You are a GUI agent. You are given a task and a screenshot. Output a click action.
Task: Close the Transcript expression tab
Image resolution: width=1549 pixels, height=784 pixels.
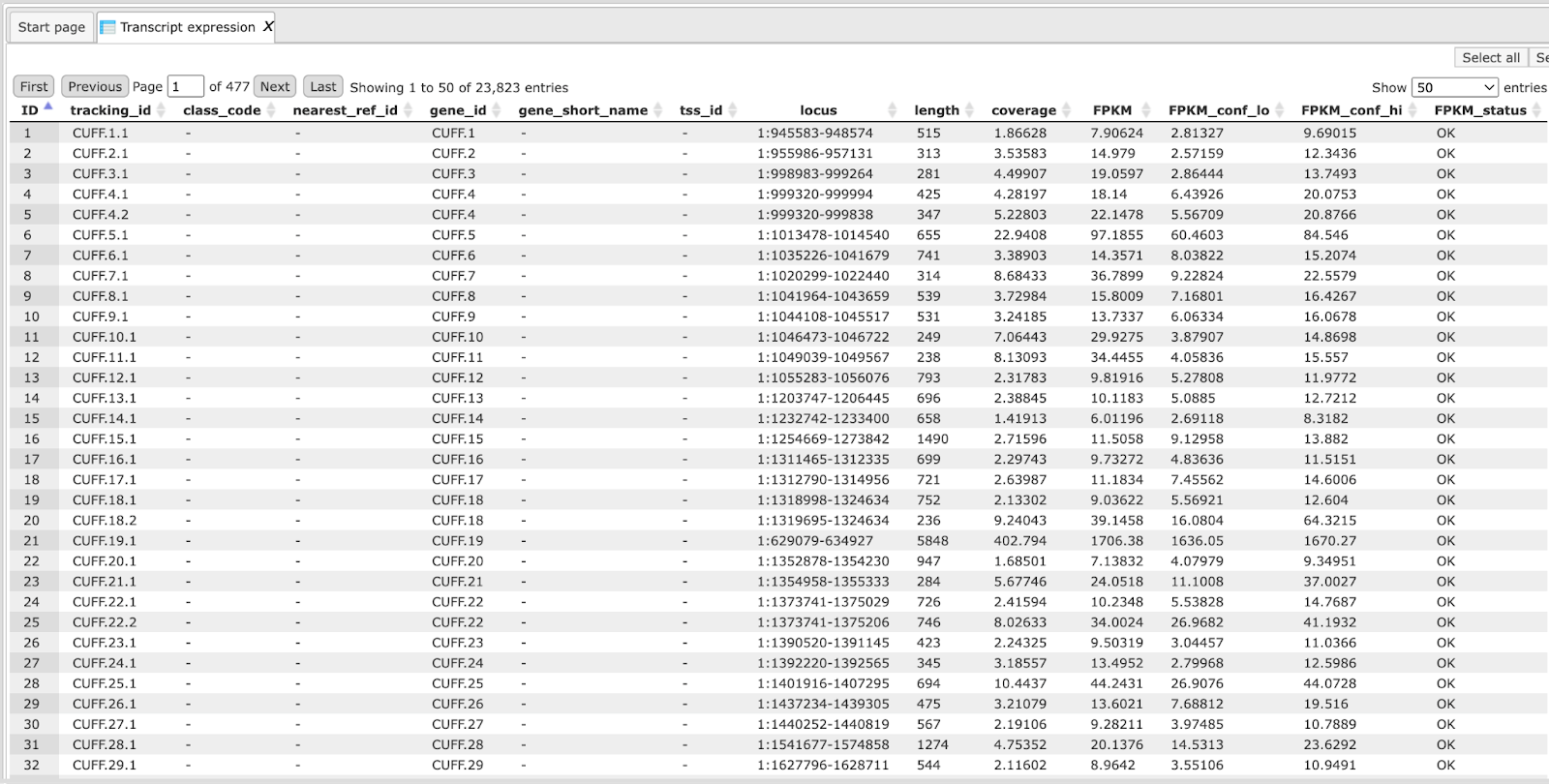click(268, 26)
